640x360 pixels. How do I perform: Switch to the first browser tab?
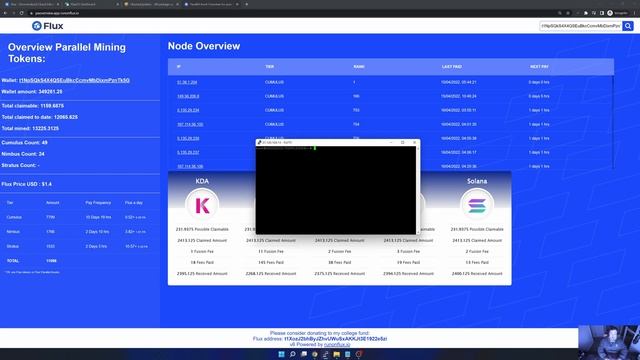pyautogui.click(x=31, y=4)
